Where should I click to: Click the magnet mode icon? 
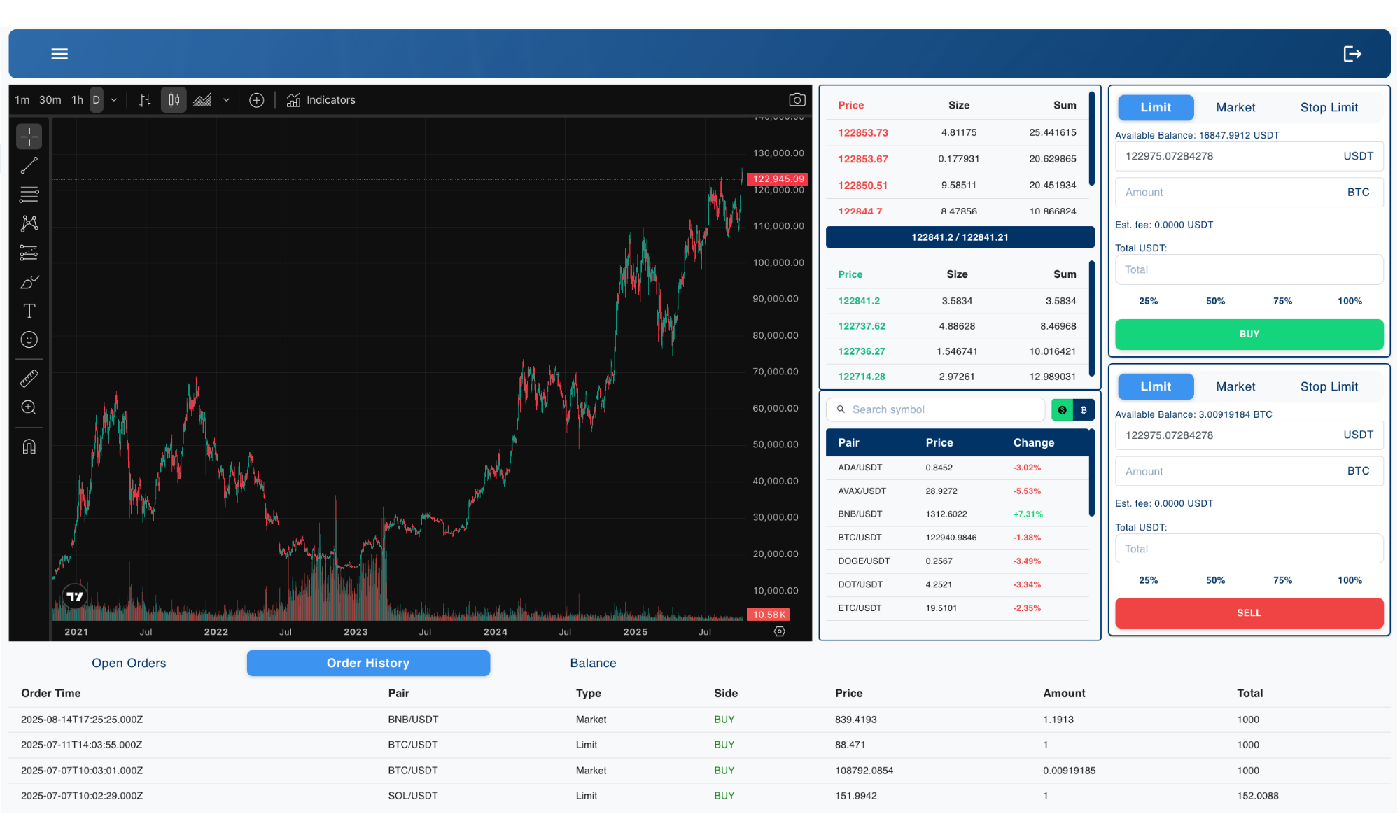(29, 447)
